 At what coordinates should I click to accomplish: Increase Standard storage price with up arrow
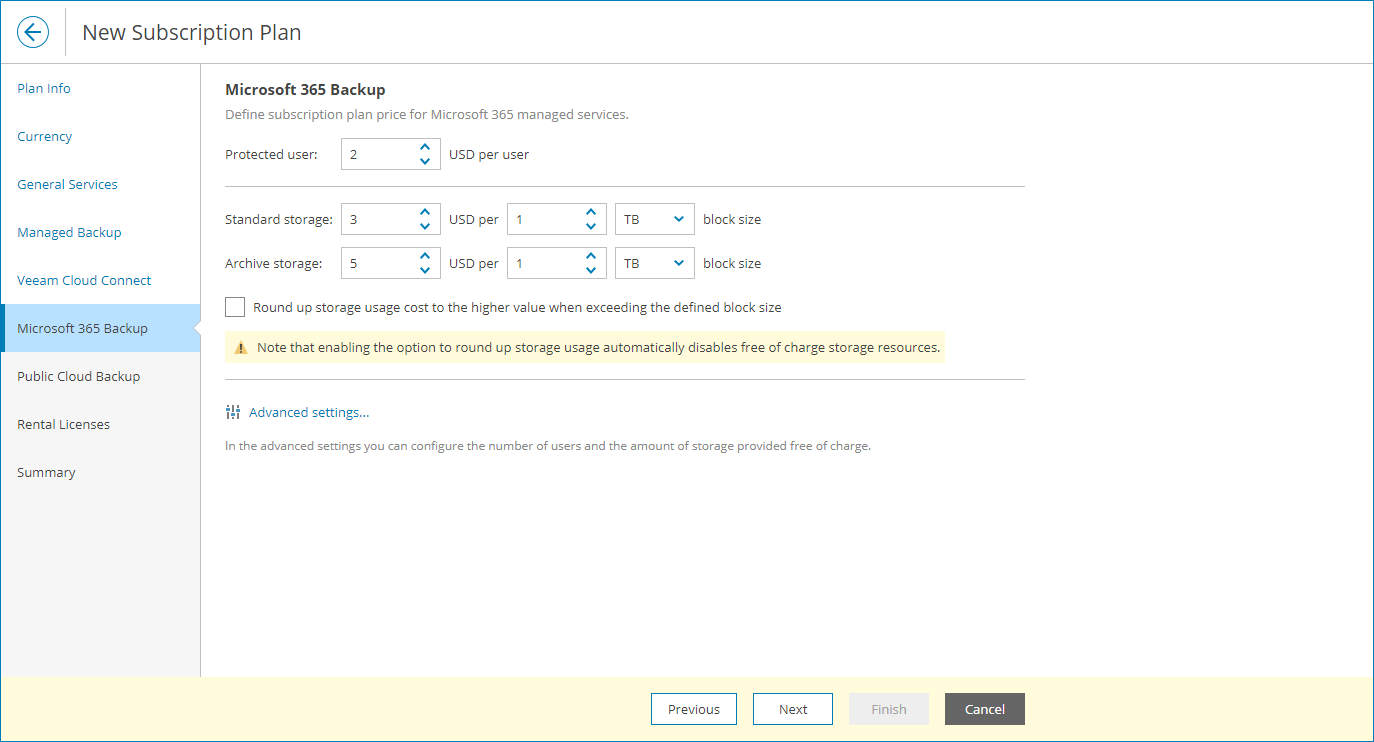coord(425,212)
